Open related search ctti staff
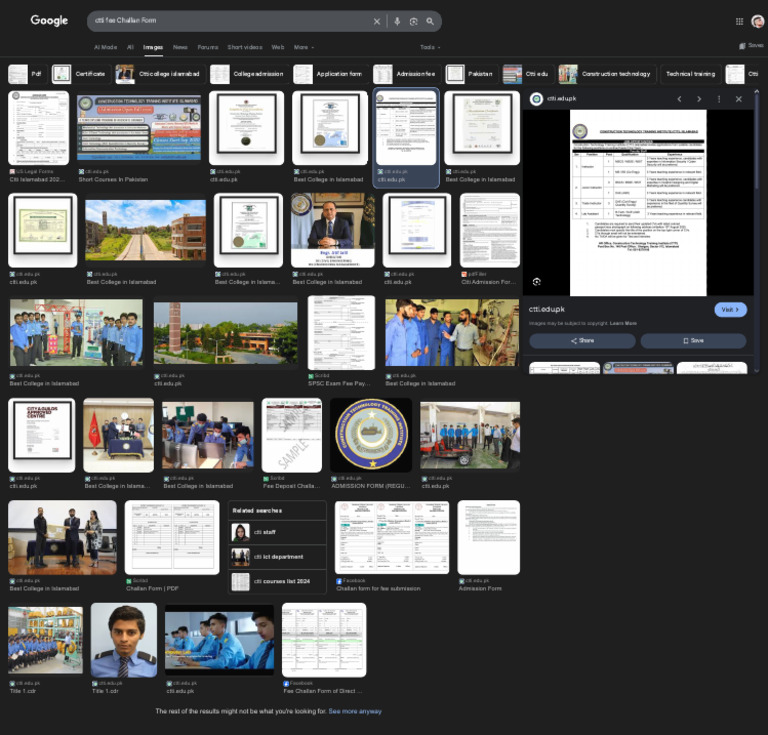 click(x=277, y=532)
